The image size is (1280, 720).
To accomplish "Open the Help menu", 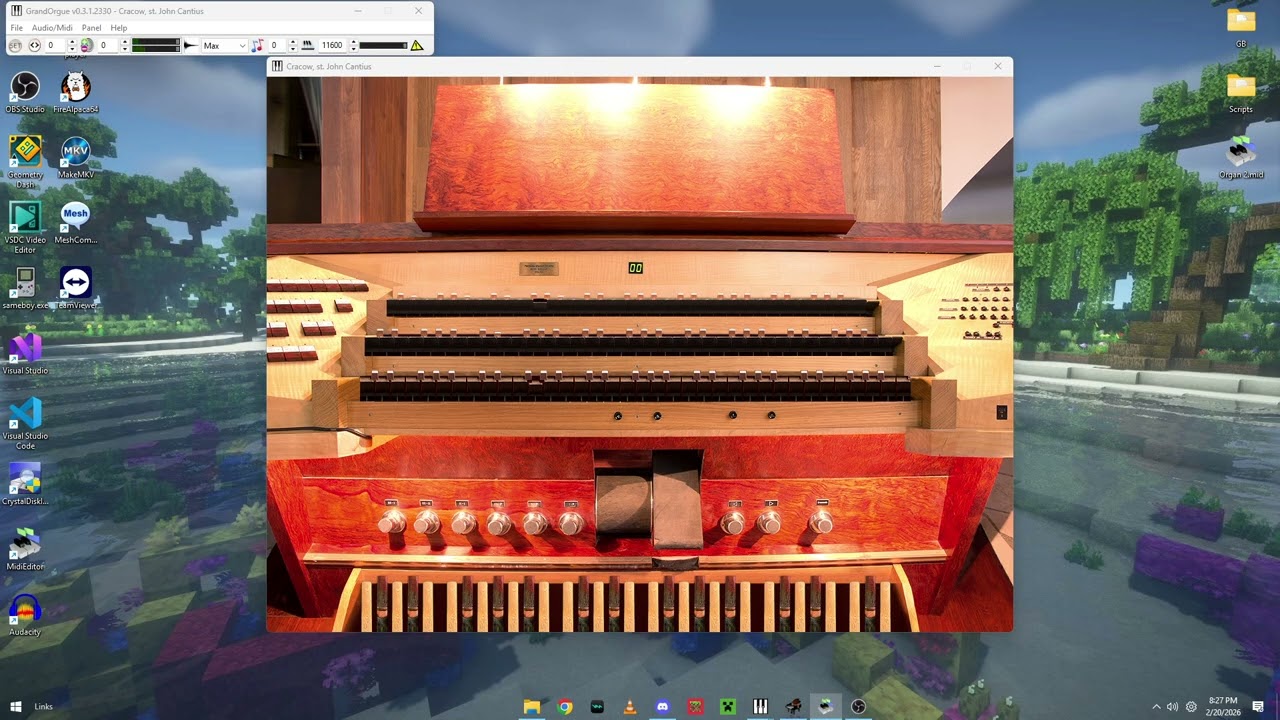I will coord(118,28).
